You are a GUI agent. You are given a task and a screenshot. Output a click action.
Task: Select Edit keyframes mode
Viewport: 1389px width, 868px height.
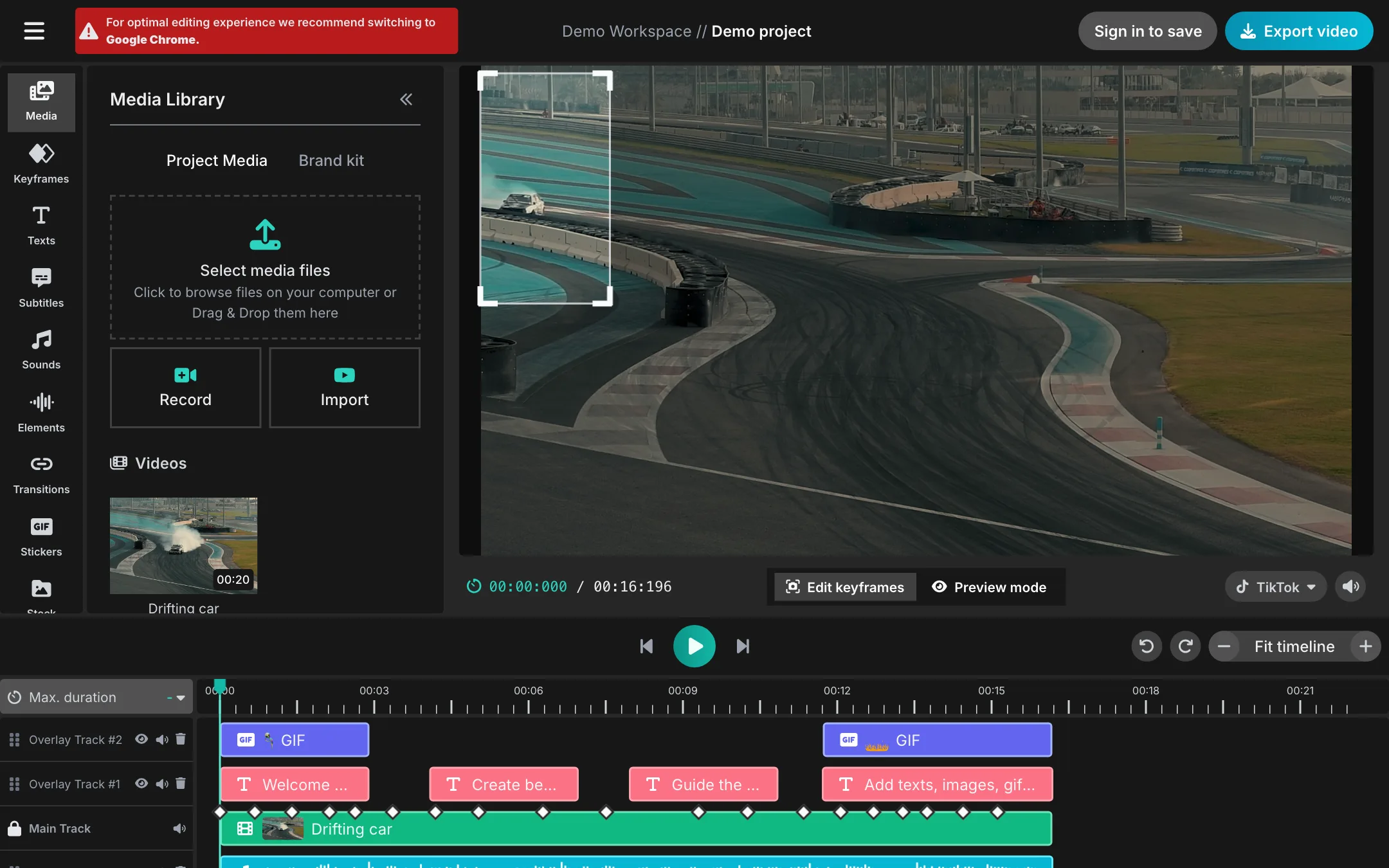tap(845, 587)
